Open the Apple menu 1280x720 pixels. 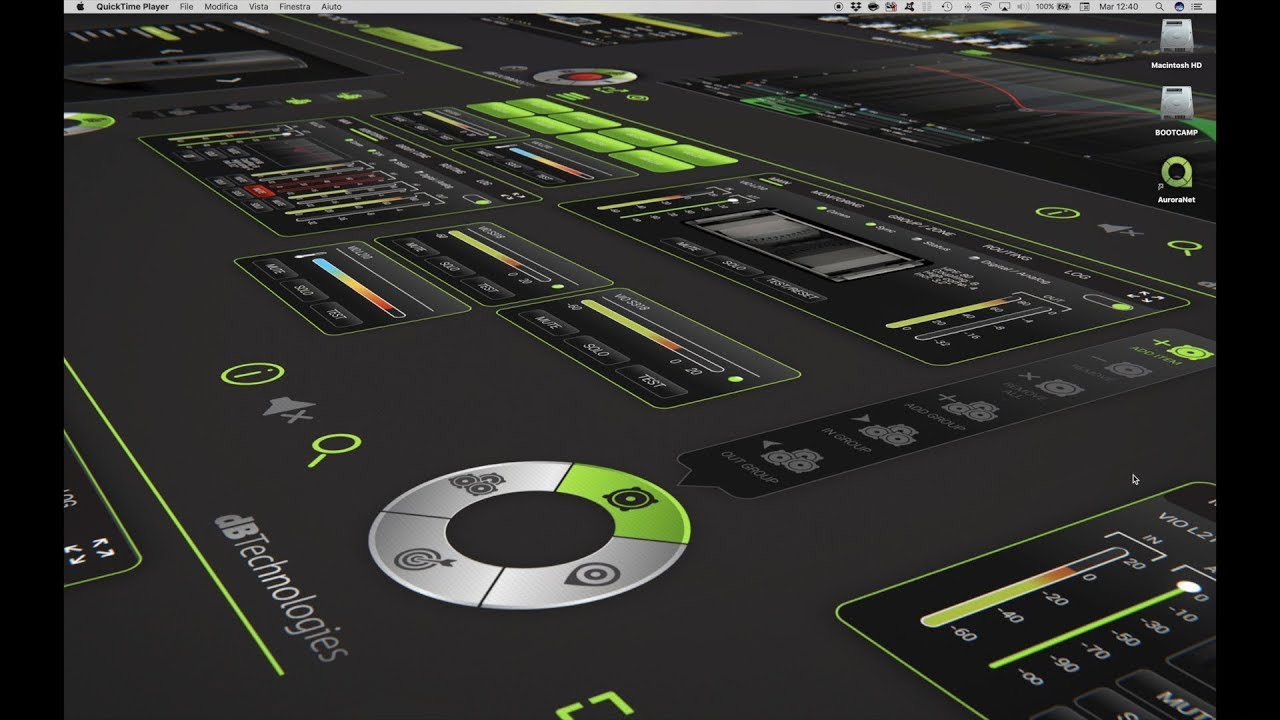coord(80,6)
